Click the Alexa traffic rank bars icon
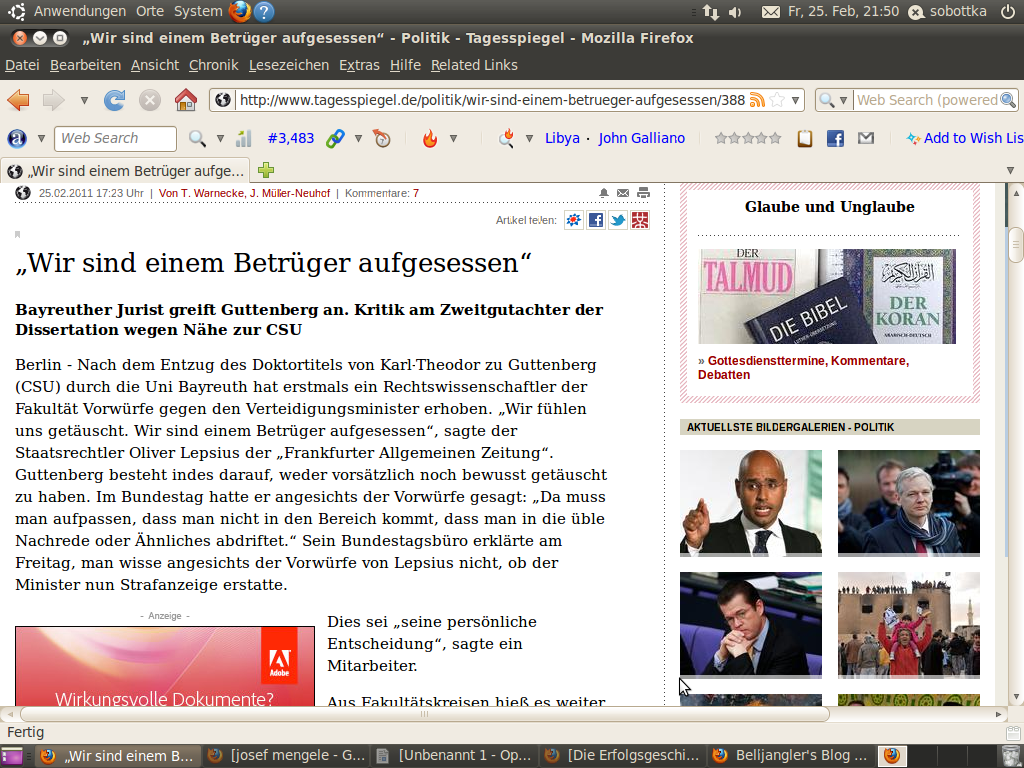This screenshot has width=1024, height=768. pyautogui.click(x=244, y=138)
